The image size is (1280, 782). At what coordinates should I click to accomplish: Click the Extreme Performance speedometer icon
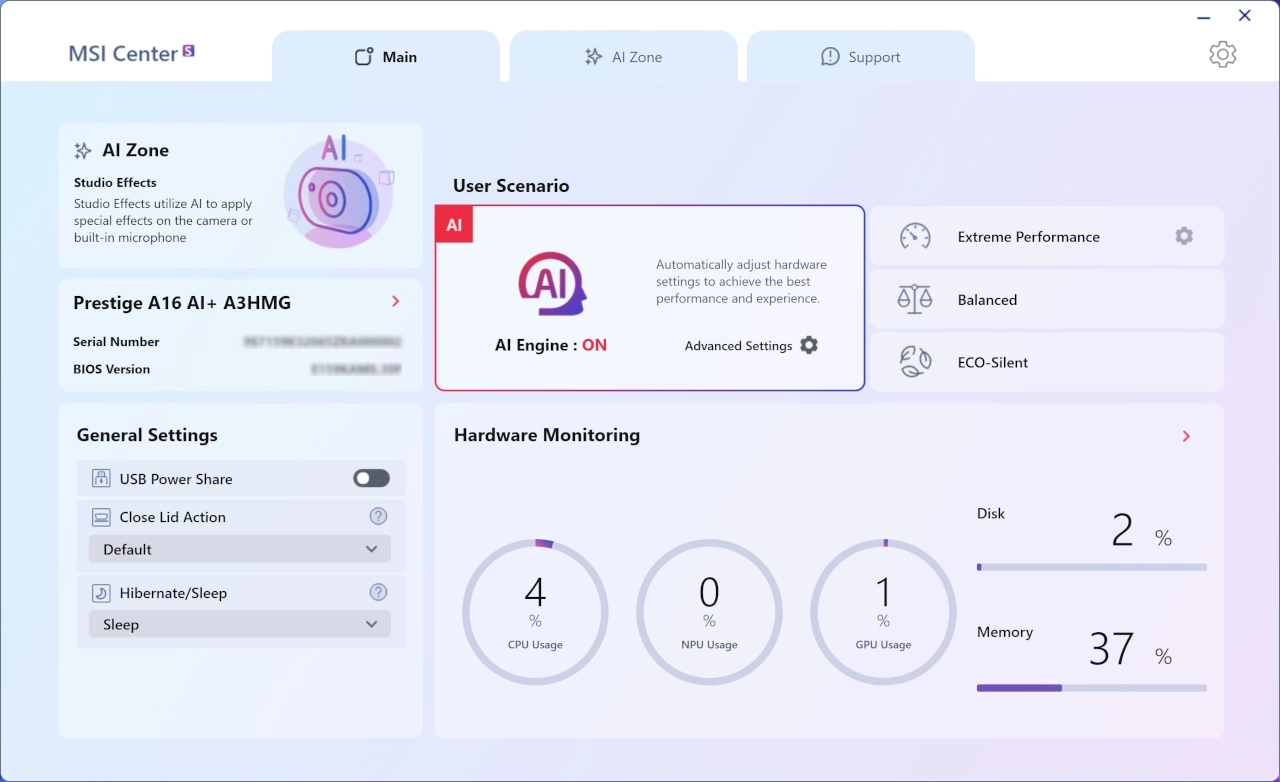point(914,237)
